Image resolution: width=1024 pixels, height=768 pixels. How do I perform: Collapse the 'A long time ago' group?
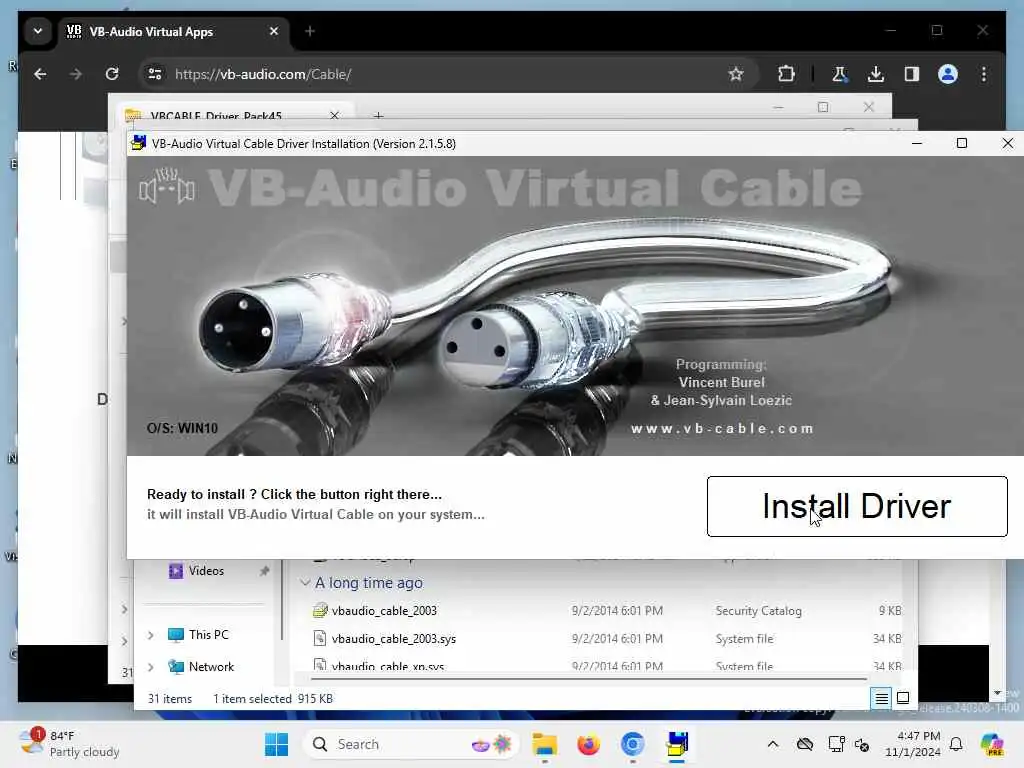(x=305, y=583)
